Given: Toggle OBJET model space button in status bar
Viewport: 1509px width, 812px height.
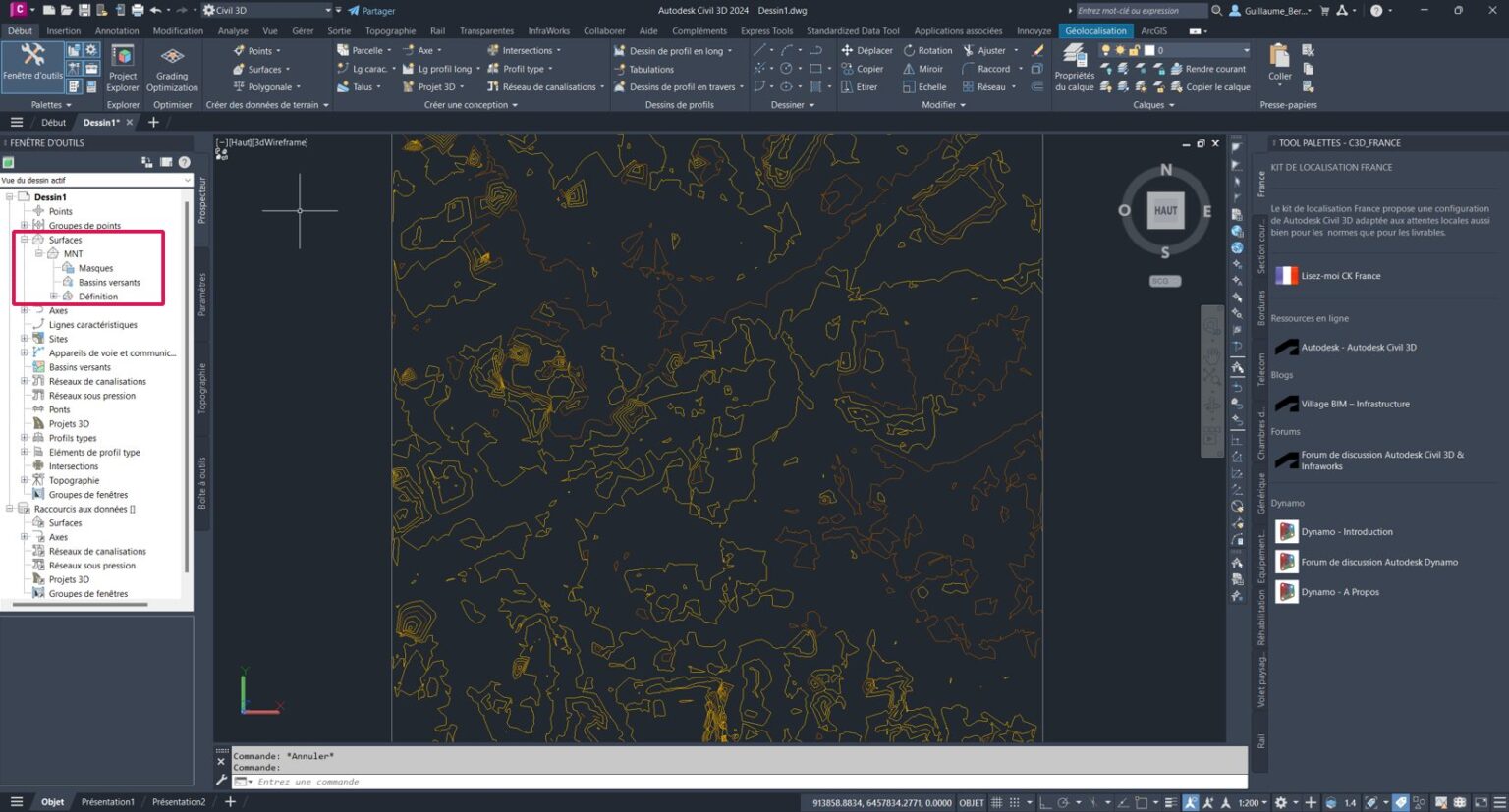Looking at the screenshot, I should point(971,802).
